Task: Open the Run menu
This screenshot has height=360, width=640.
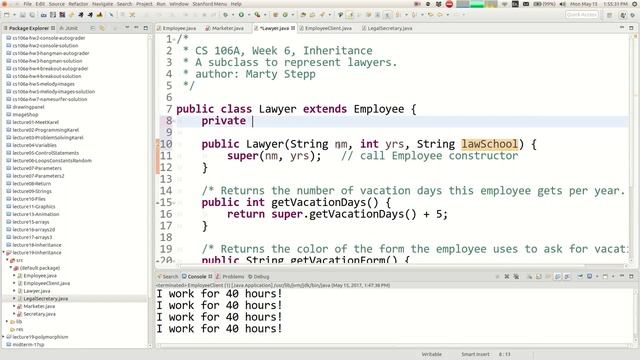Action: coord(161,4)
